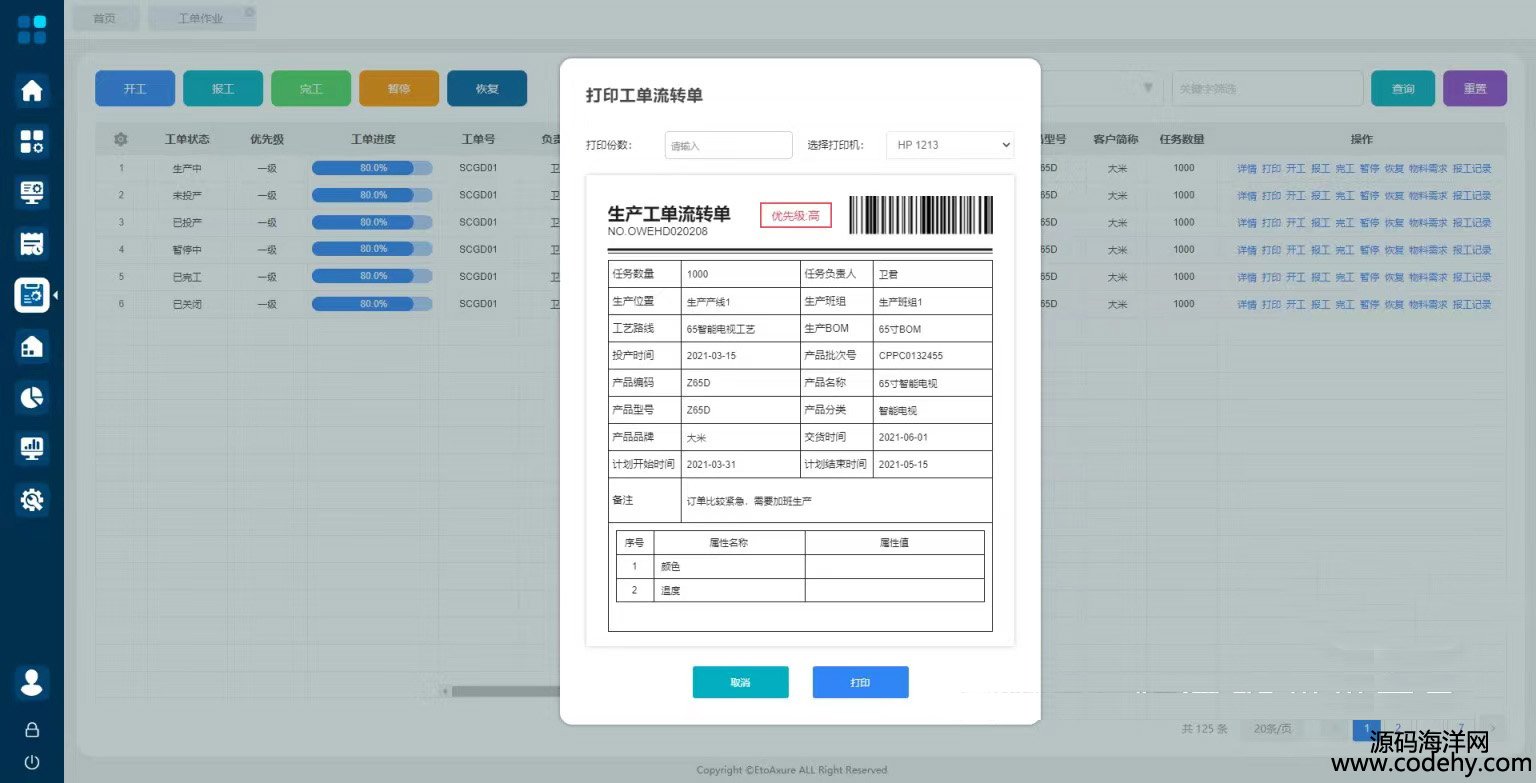Open 详情 link in the first table row
Screen dimensions: 1536x783
(1246, 169)
